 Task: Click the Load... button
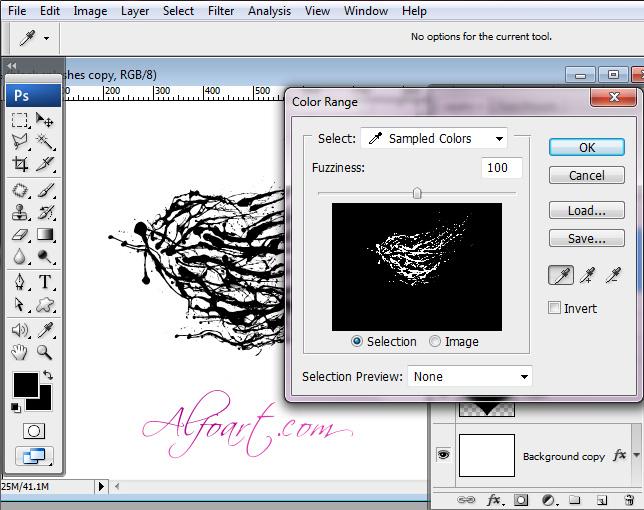pyautogui.click(x=586, y=210)
